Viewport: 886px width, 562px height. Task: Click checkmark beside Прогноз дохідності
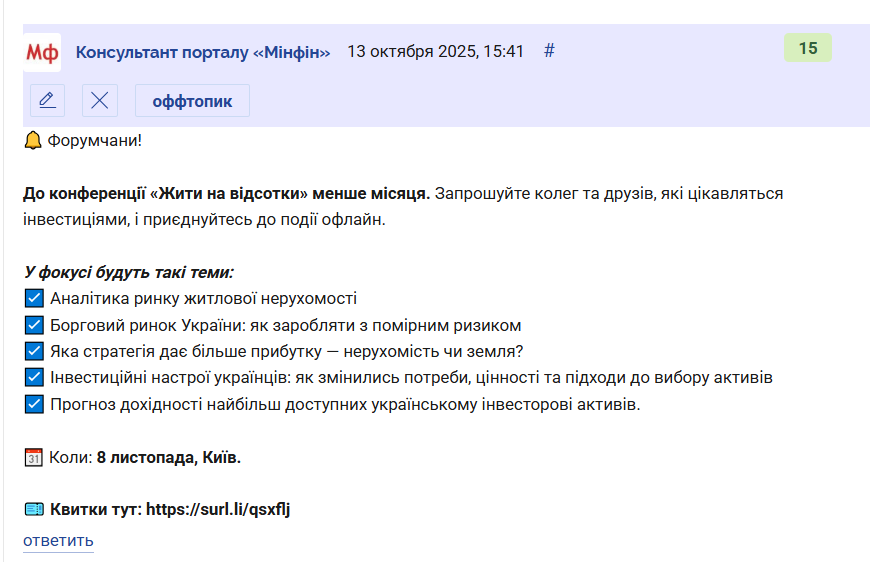(x=34, y=404)
